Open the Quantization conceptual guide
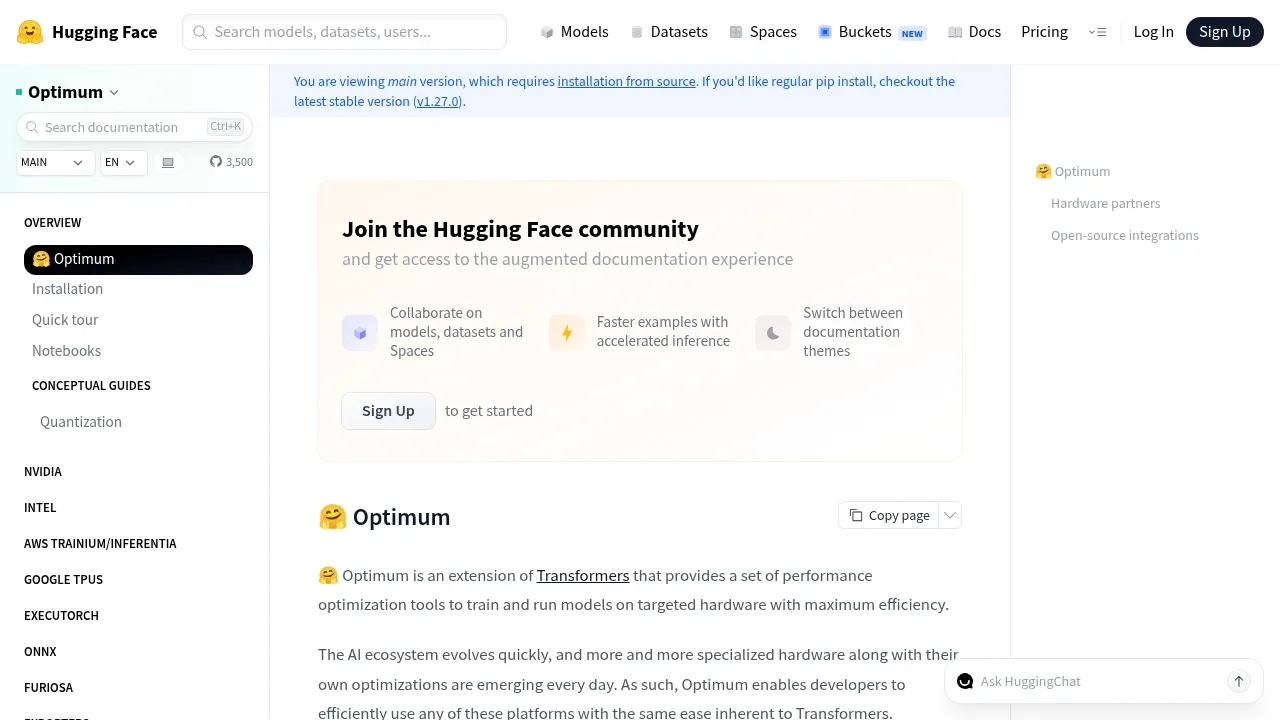 [x=81, y=422]
